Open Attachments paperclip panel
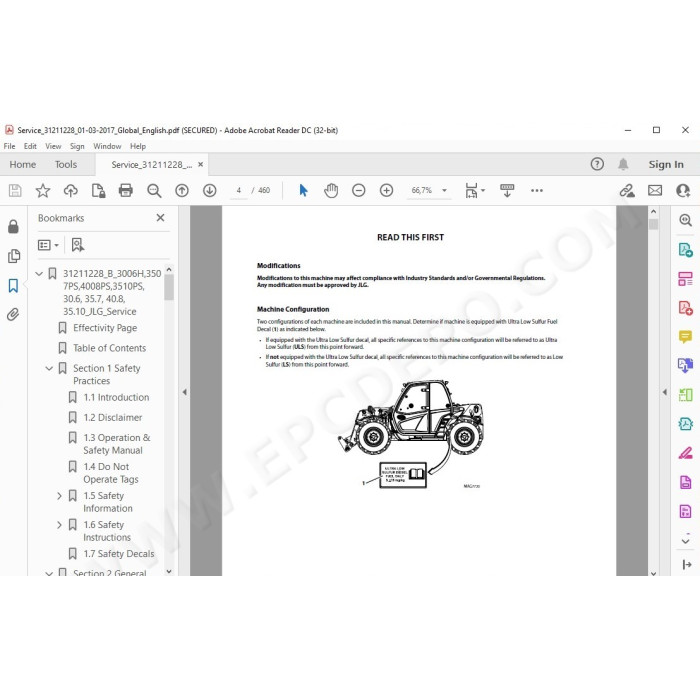 coord(13,315)
